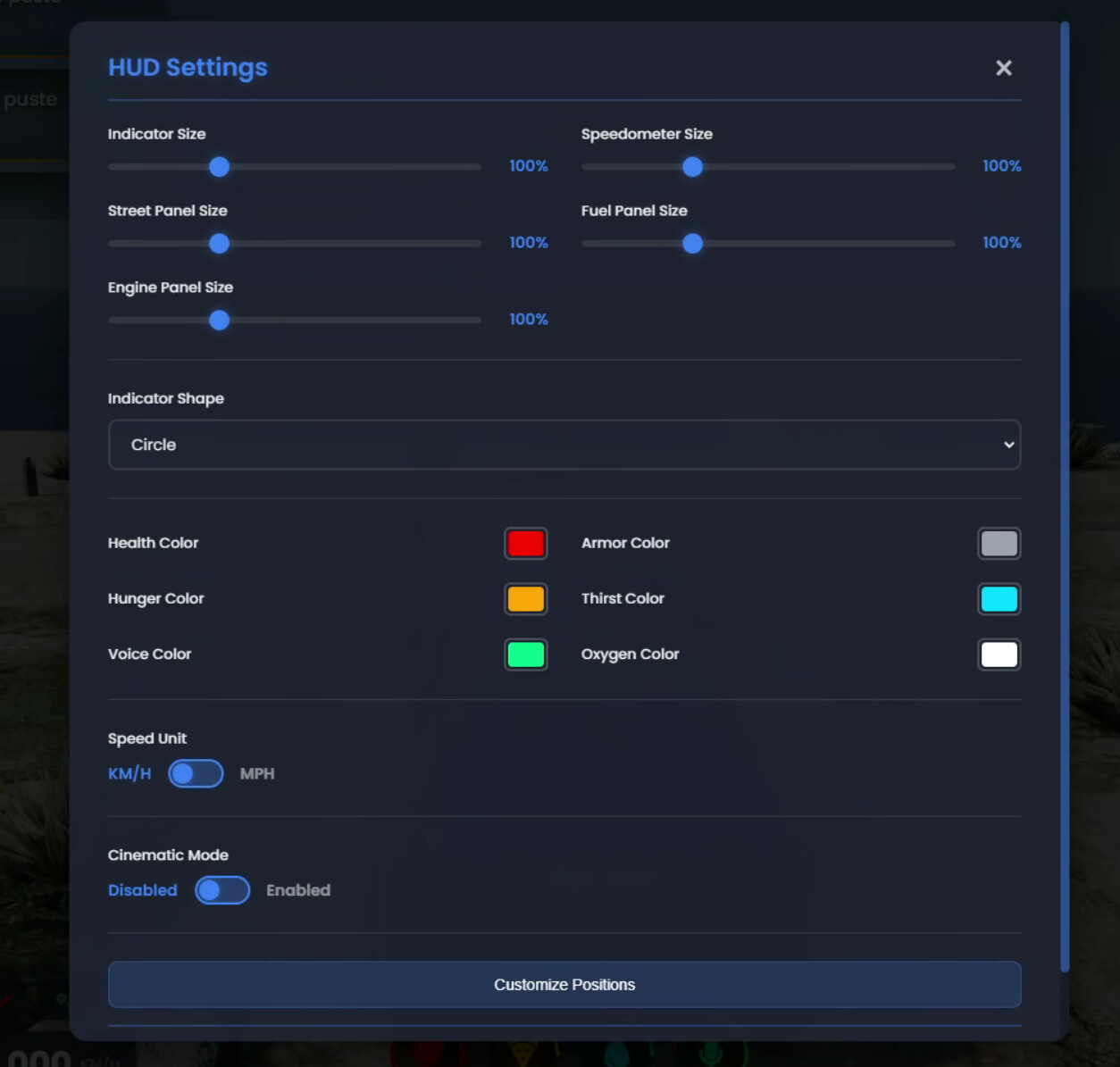Click the Fuel Panel Size slider handle

692,244
